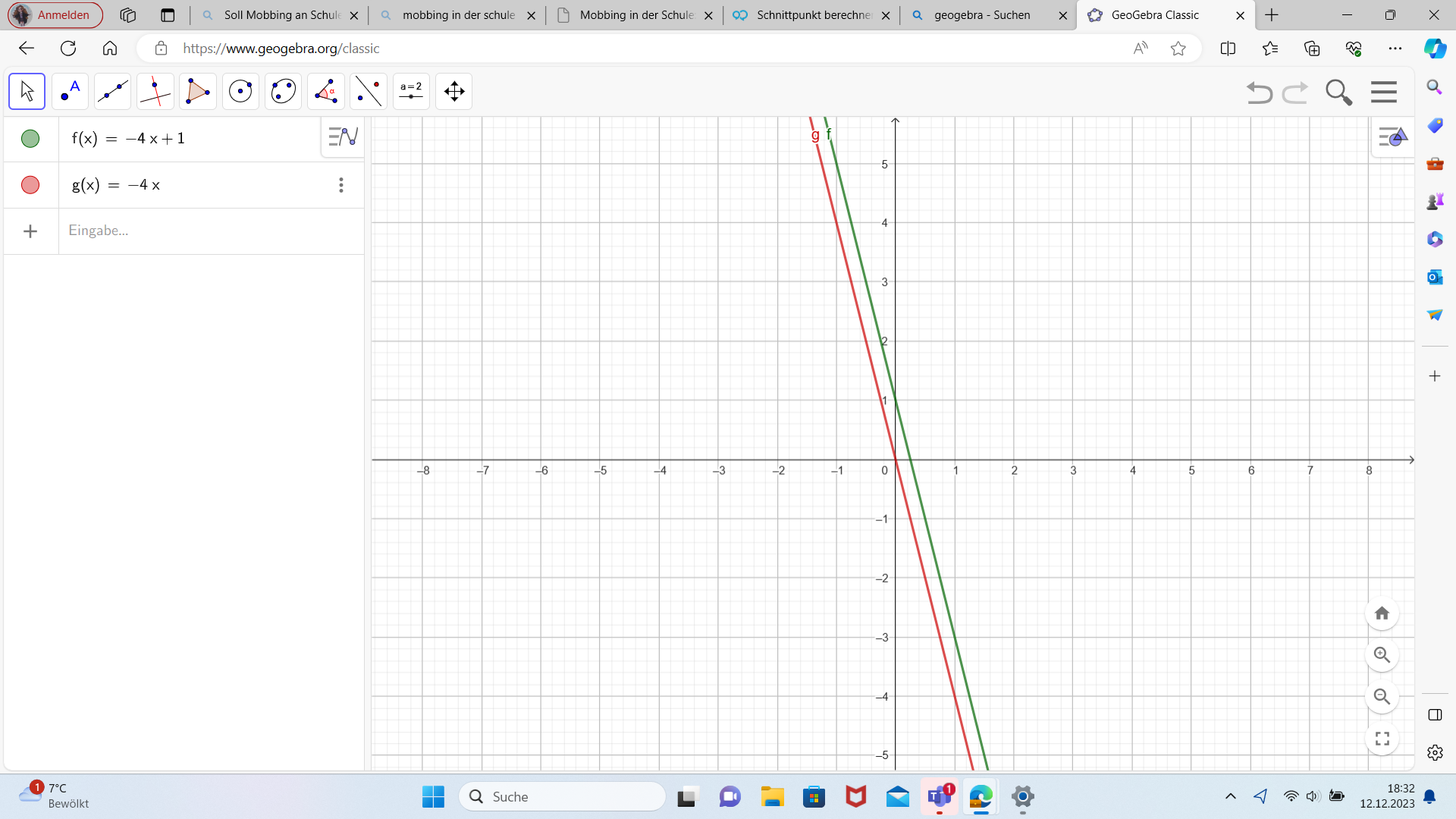The width and height of the screenshot is (1456, 819).
Task: Select the Line through two points tool
Action: coord(112,92)
